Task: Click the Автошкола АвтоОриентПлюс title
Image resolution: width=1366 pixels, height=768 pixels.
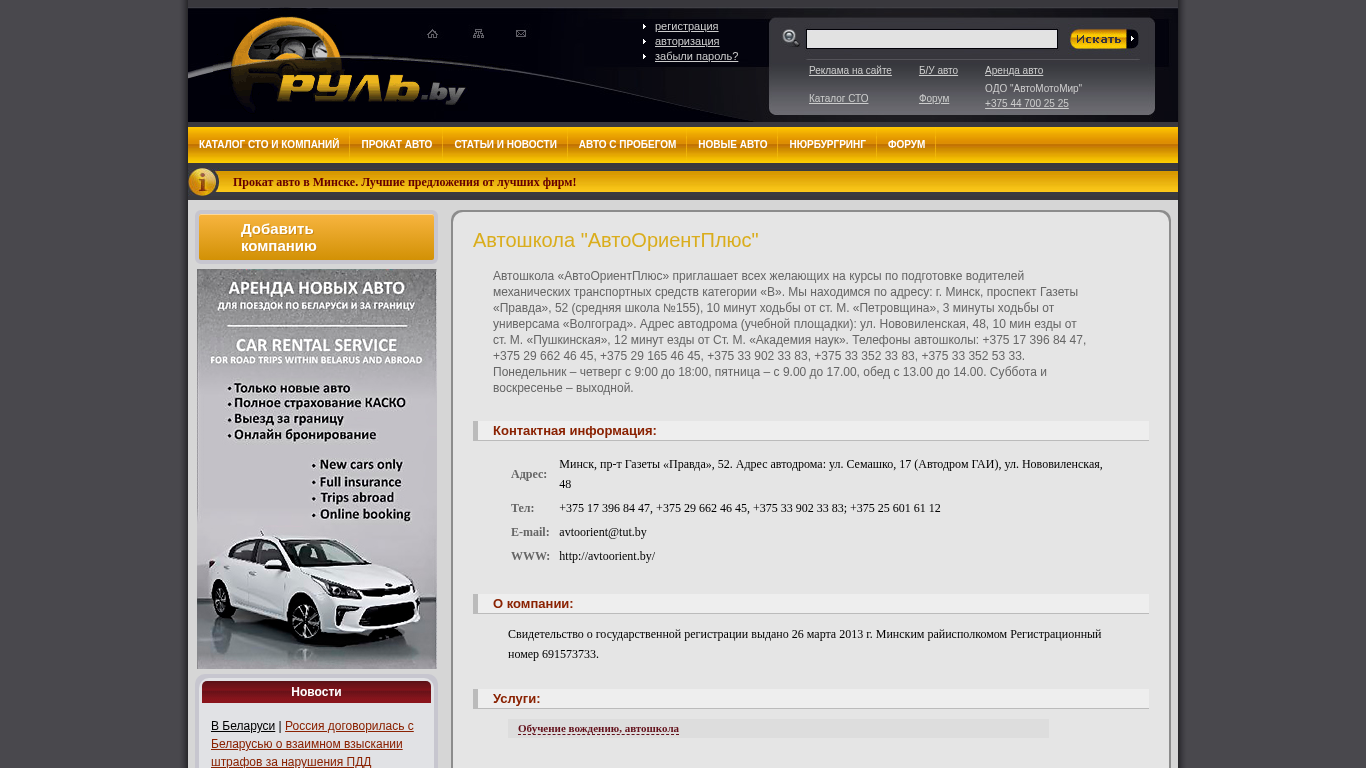Action: coord(615,240)
